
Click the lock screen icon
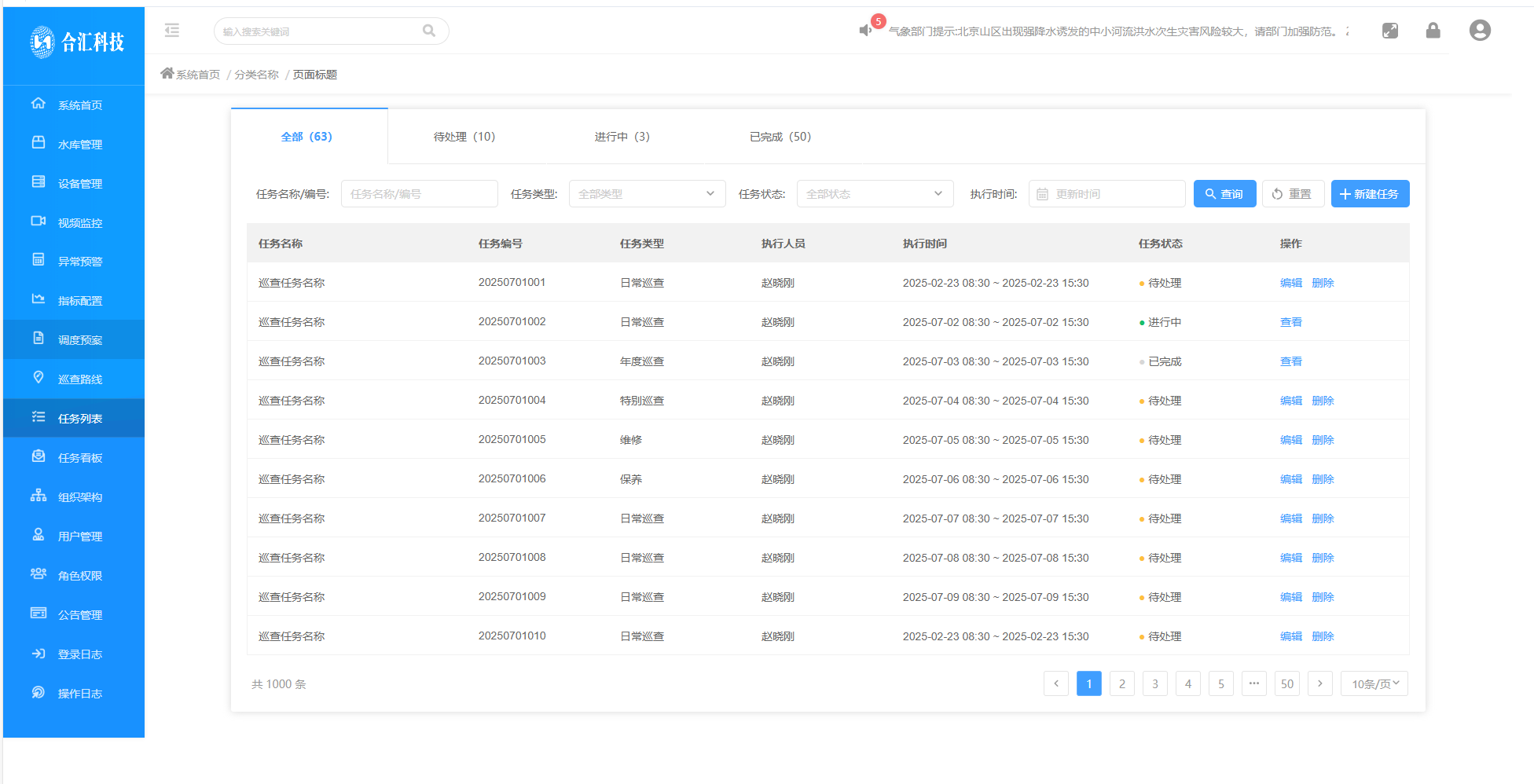1433,31
